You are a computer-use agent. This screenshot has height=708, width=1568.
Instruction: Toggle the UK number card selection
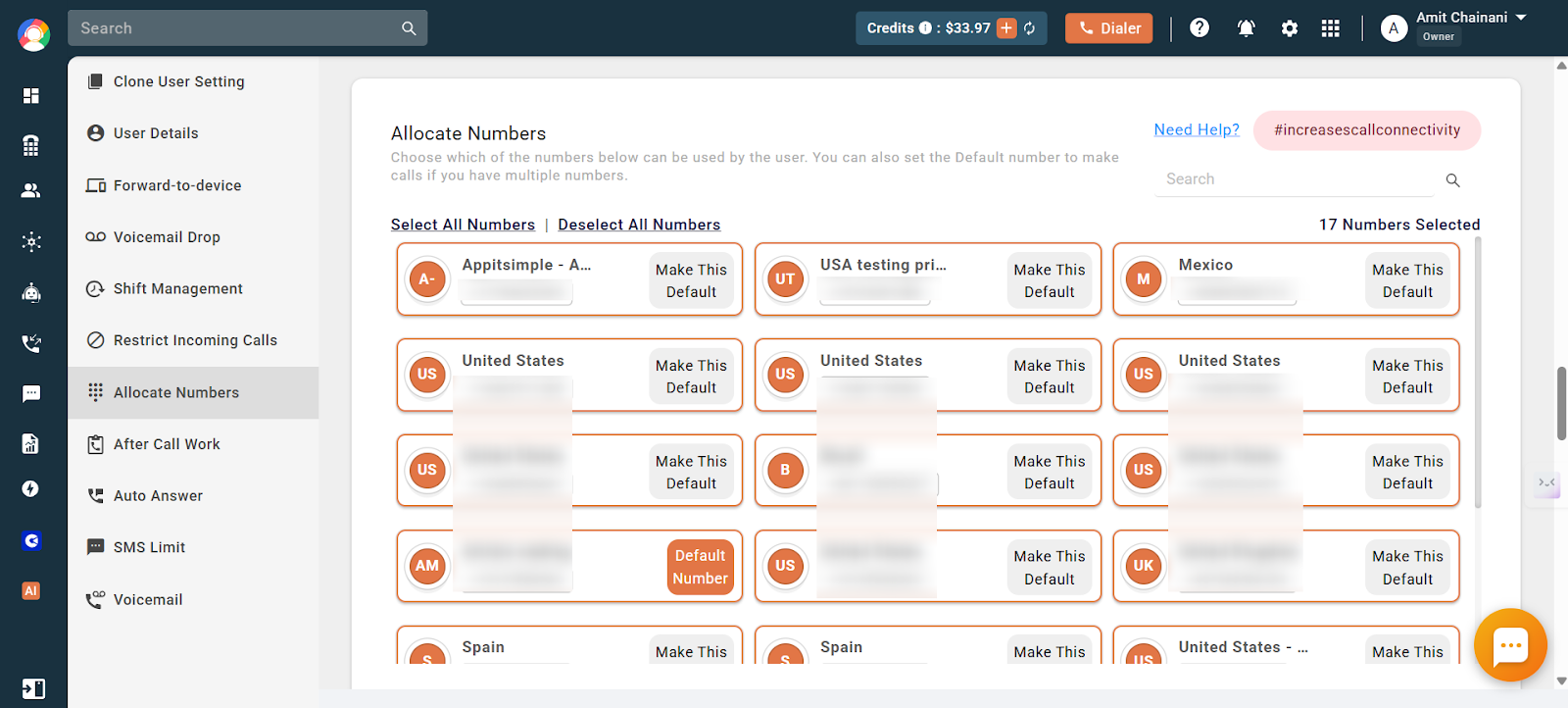[x=1286, y=566]
